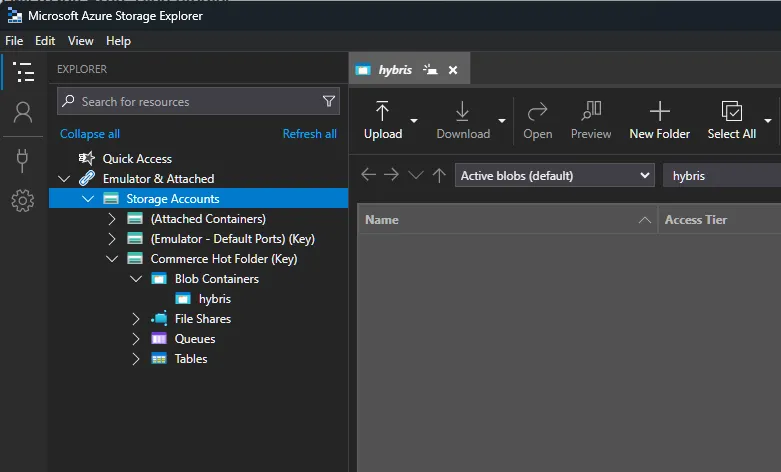Viewport: 781px width, 472px height.
Task: Open the Account Management person icon
Action: tap(23, 112)
